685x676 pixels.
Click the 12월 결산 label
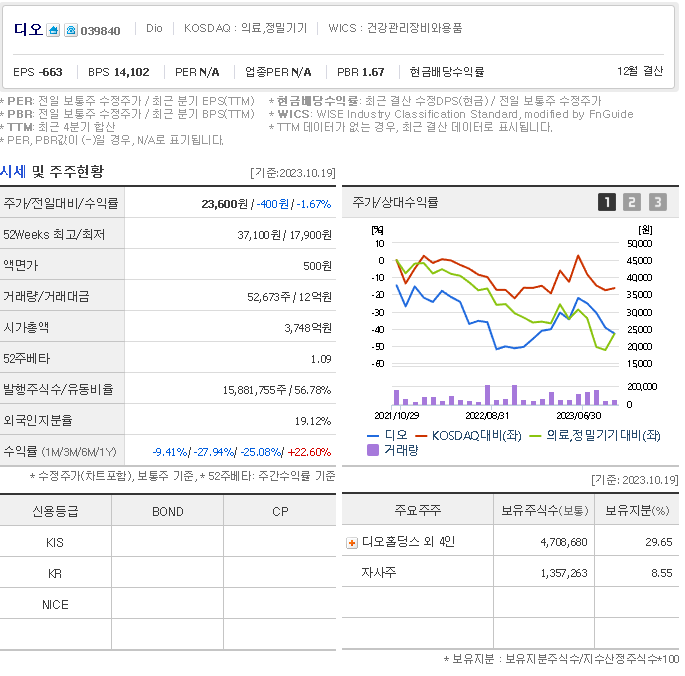tap(640, 71)
